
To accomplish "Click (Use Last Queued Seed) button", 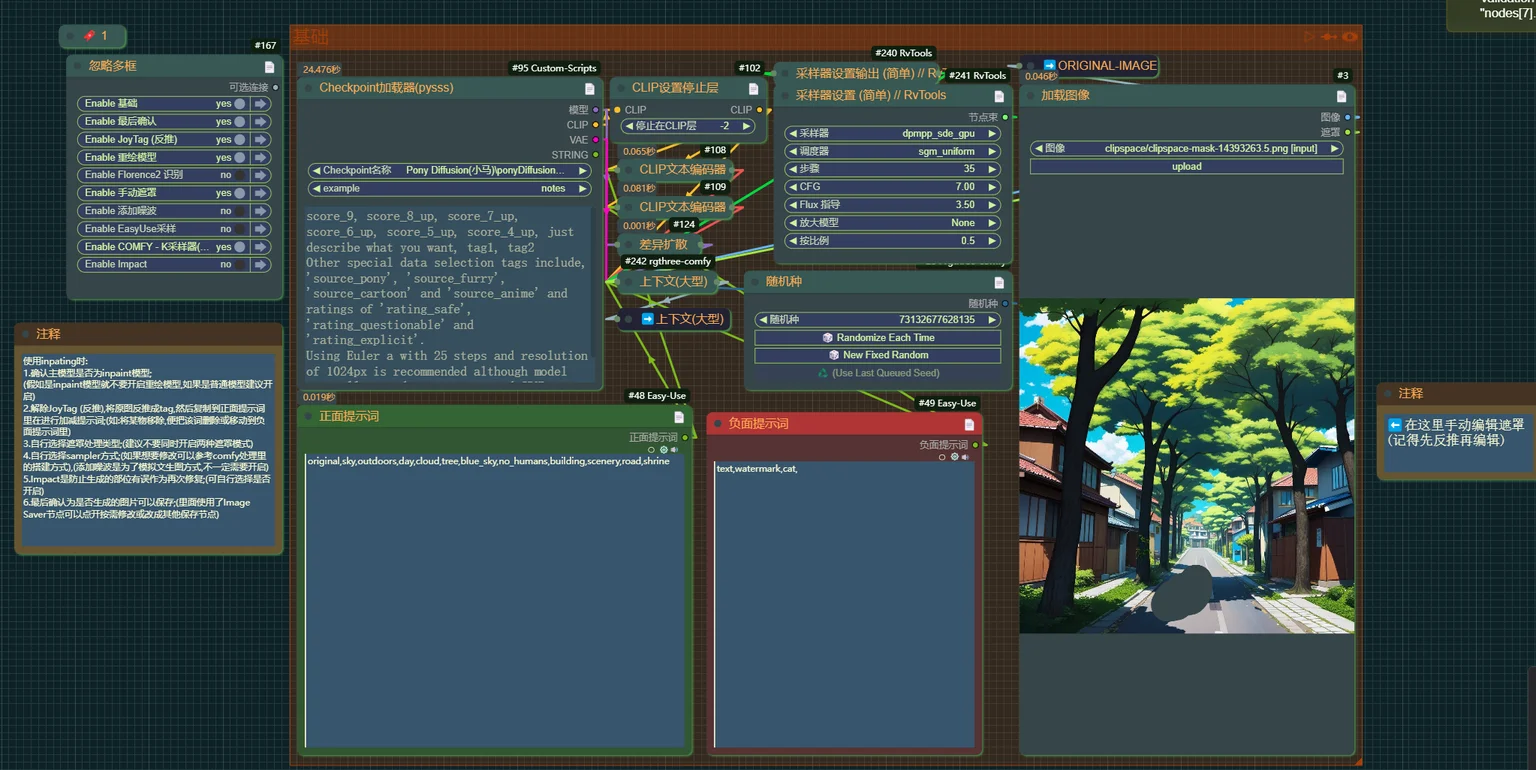I will (x=878, y=373).
